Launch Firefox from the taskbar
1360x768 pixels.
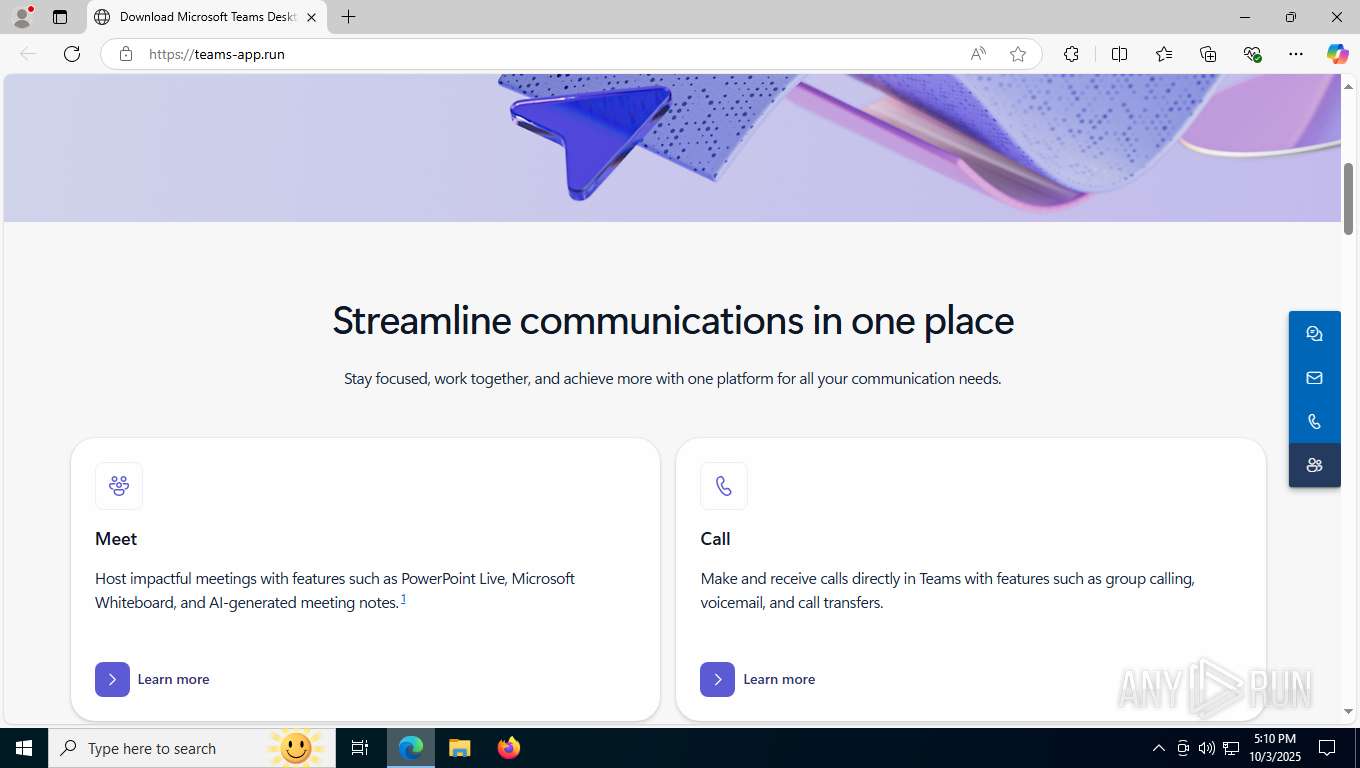pos(508,748)
